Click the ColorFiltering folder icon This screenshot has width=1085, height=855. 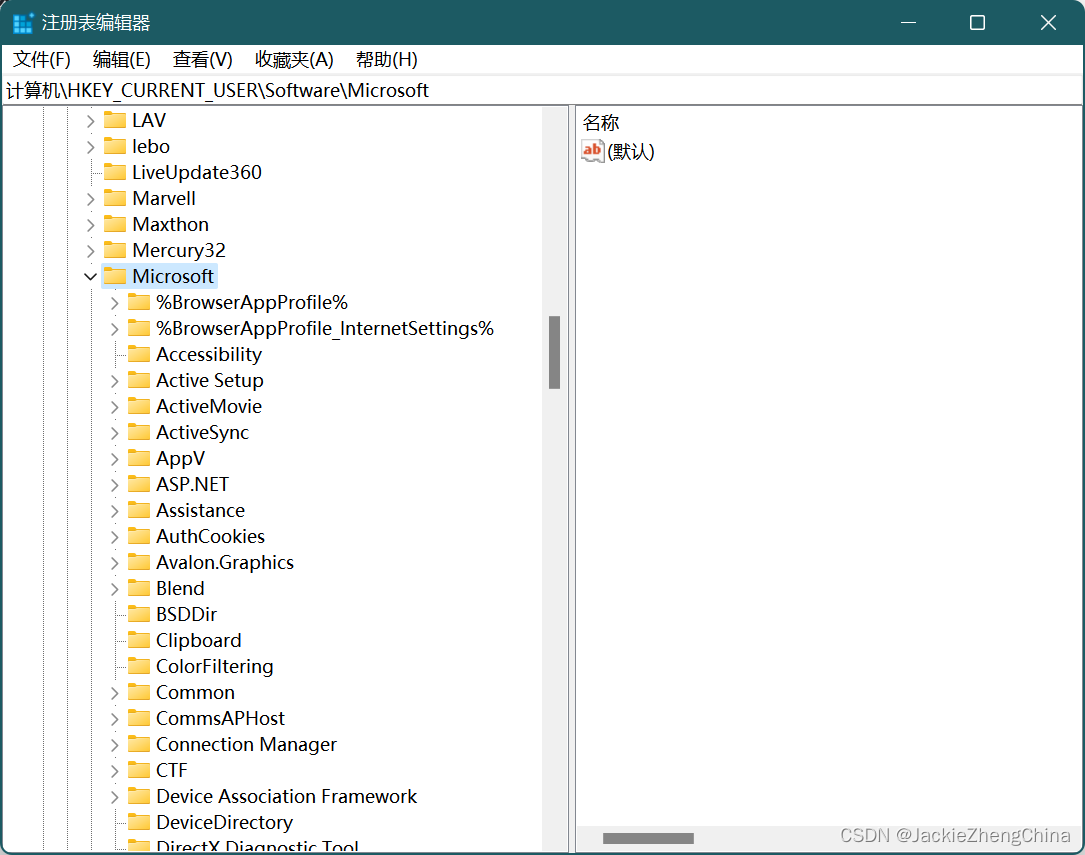[139, 666]
